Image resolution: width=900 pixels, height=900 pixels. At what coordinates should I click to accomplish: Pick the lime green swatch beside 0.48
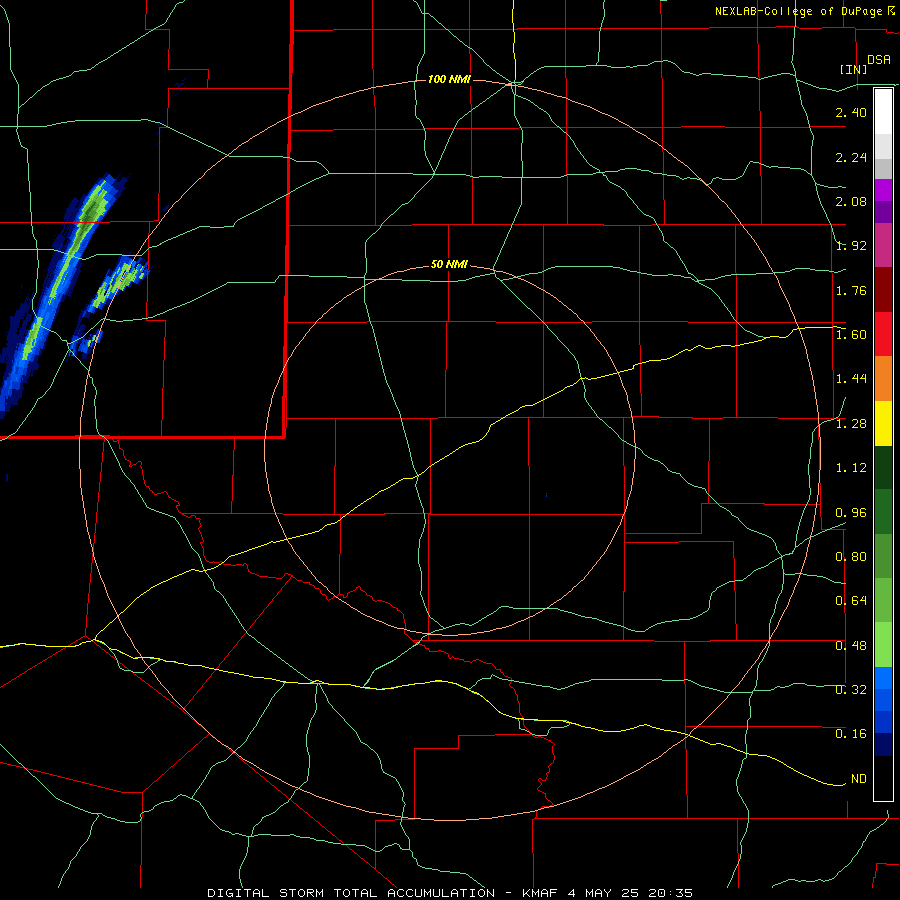point(884,645)
